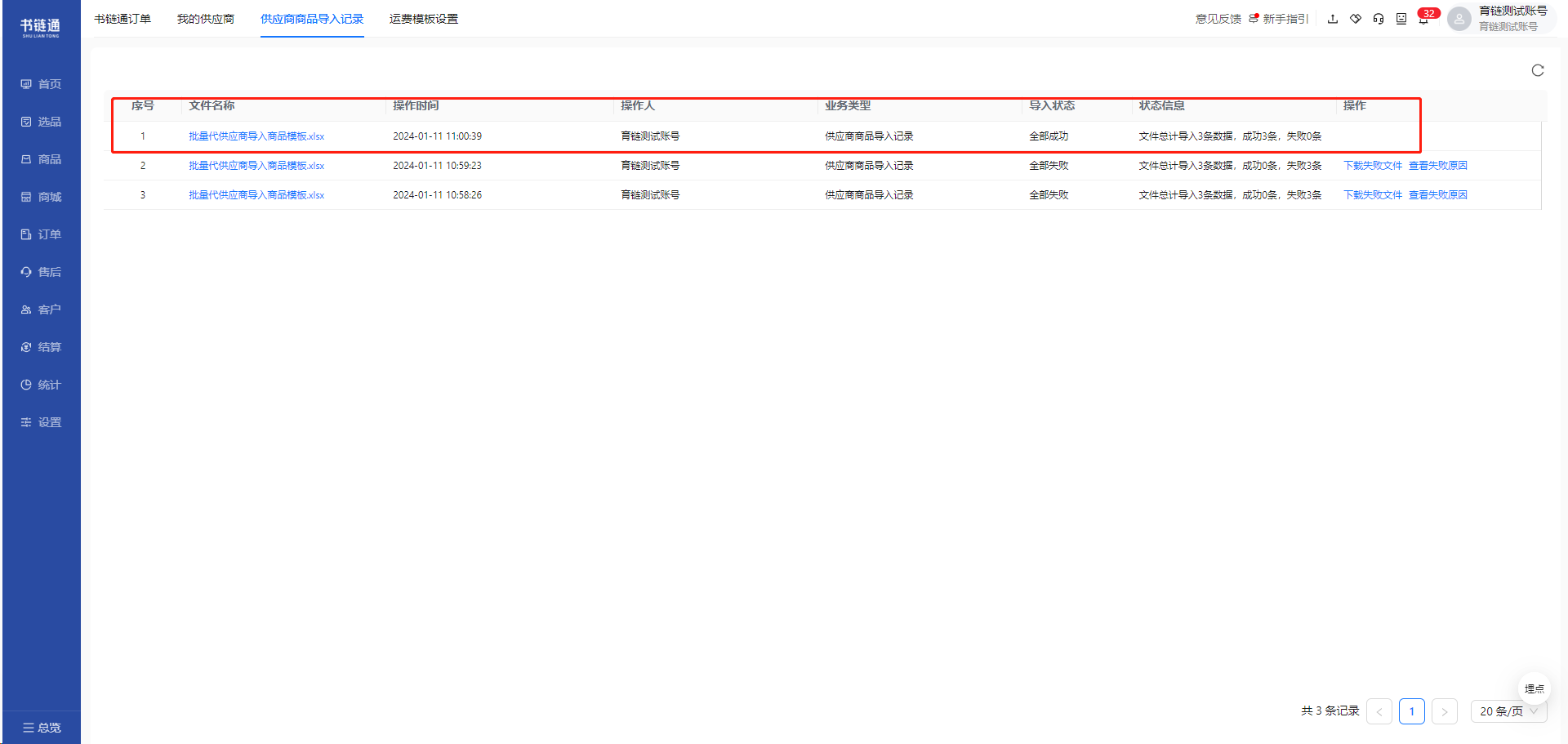This screenshot has height=744, width=1568.
Task: Open the 首页 home sidebar item
Action: [x=41, y=84]
